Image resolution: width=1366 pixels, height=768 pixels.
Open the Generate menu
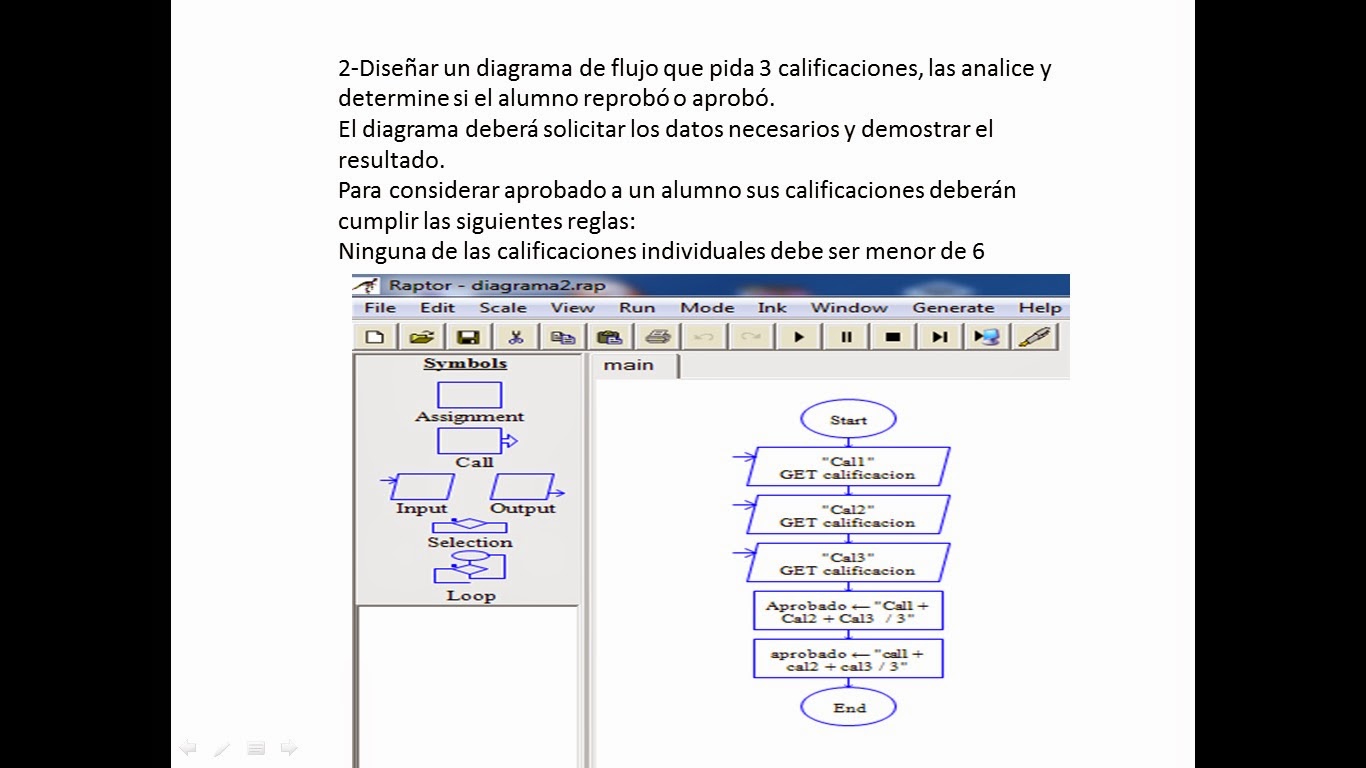953,308
